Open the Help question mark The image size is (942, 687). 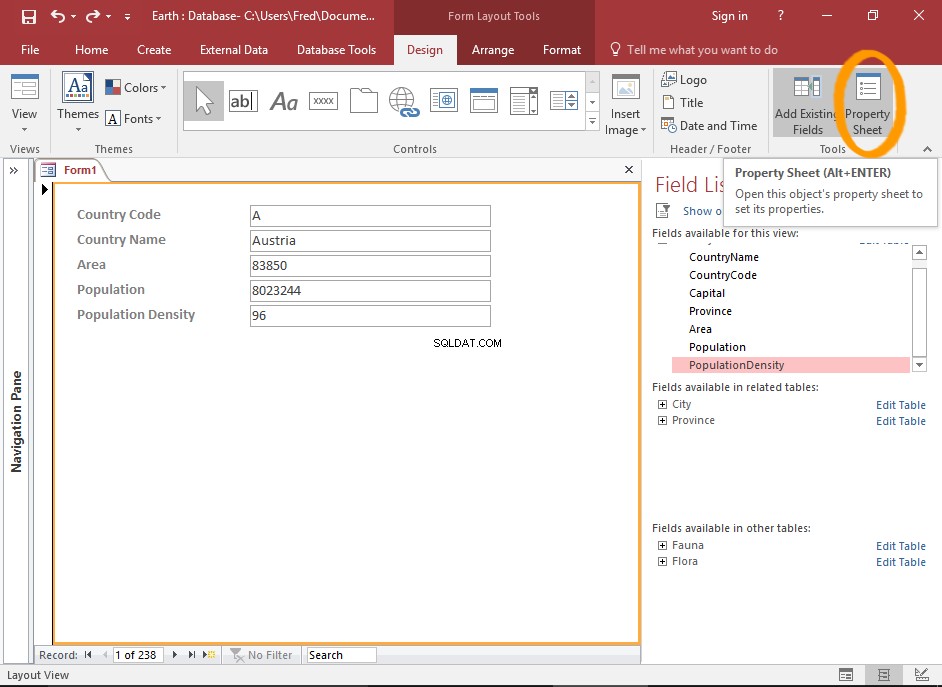(780, 16)
